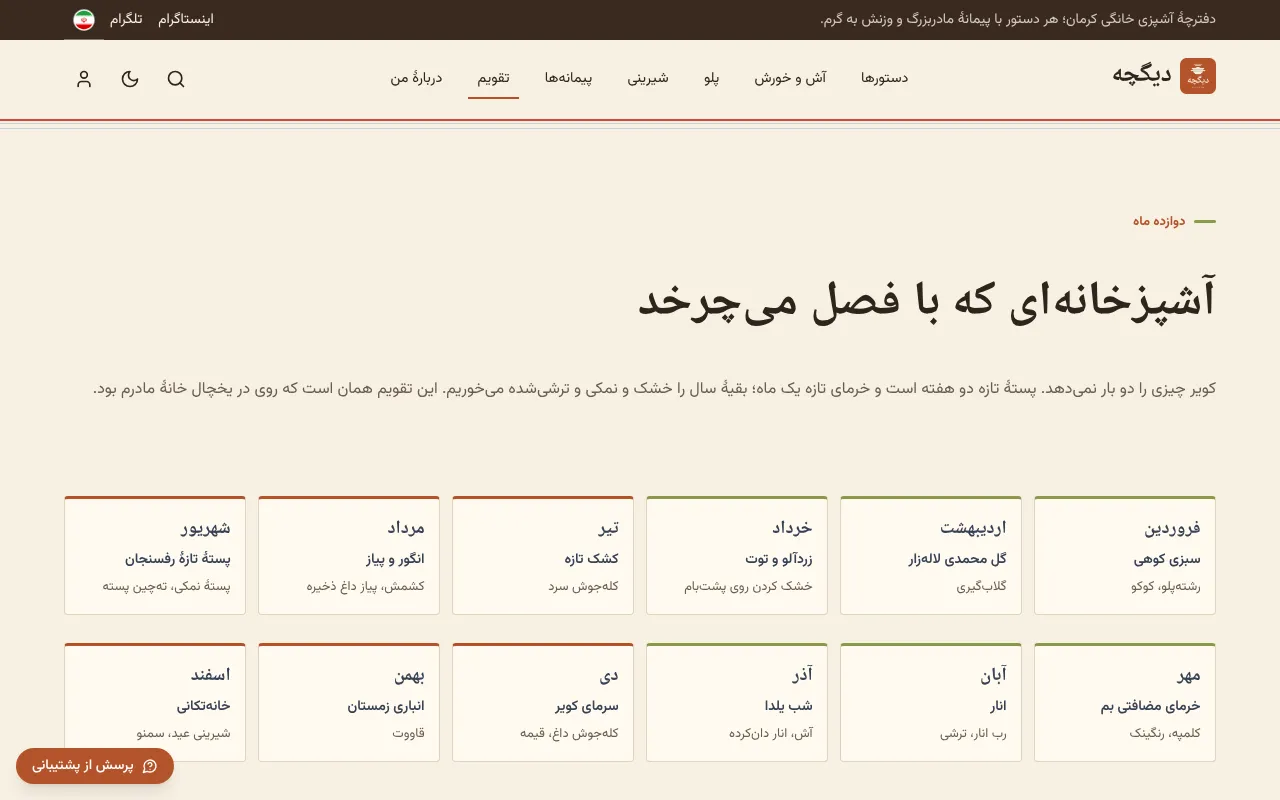Follow the تلگرام link

pyautogui.click(x=126, y=20)
